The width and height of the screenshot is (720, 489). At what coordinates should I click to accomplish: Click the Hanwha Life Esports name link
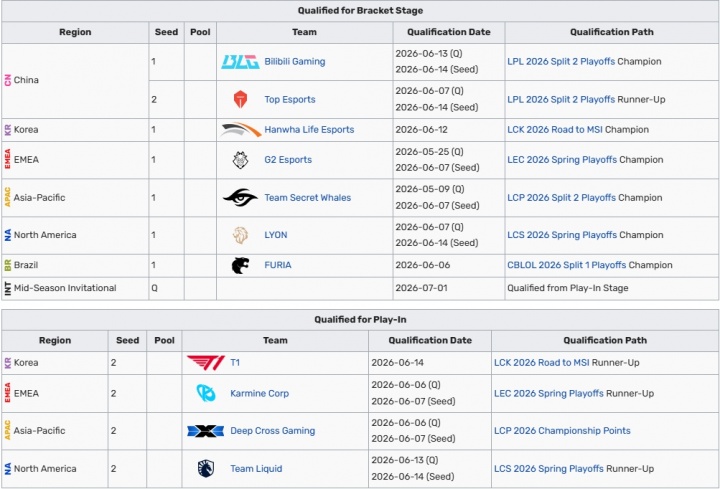pyautogui.click(x=309, y=129)
